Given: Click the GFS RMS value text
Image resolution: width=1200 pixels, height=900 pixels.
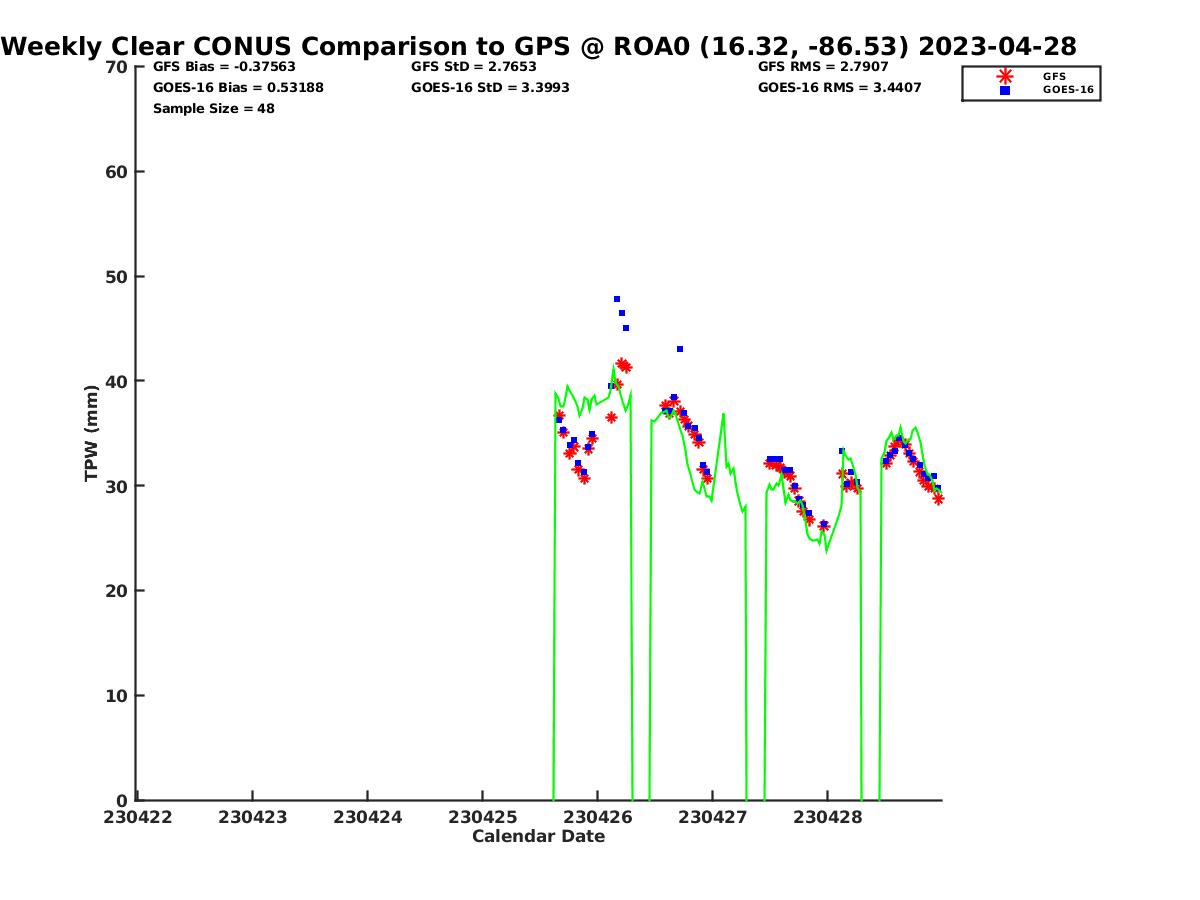Looking at the screenshot, I should point(824,67).
